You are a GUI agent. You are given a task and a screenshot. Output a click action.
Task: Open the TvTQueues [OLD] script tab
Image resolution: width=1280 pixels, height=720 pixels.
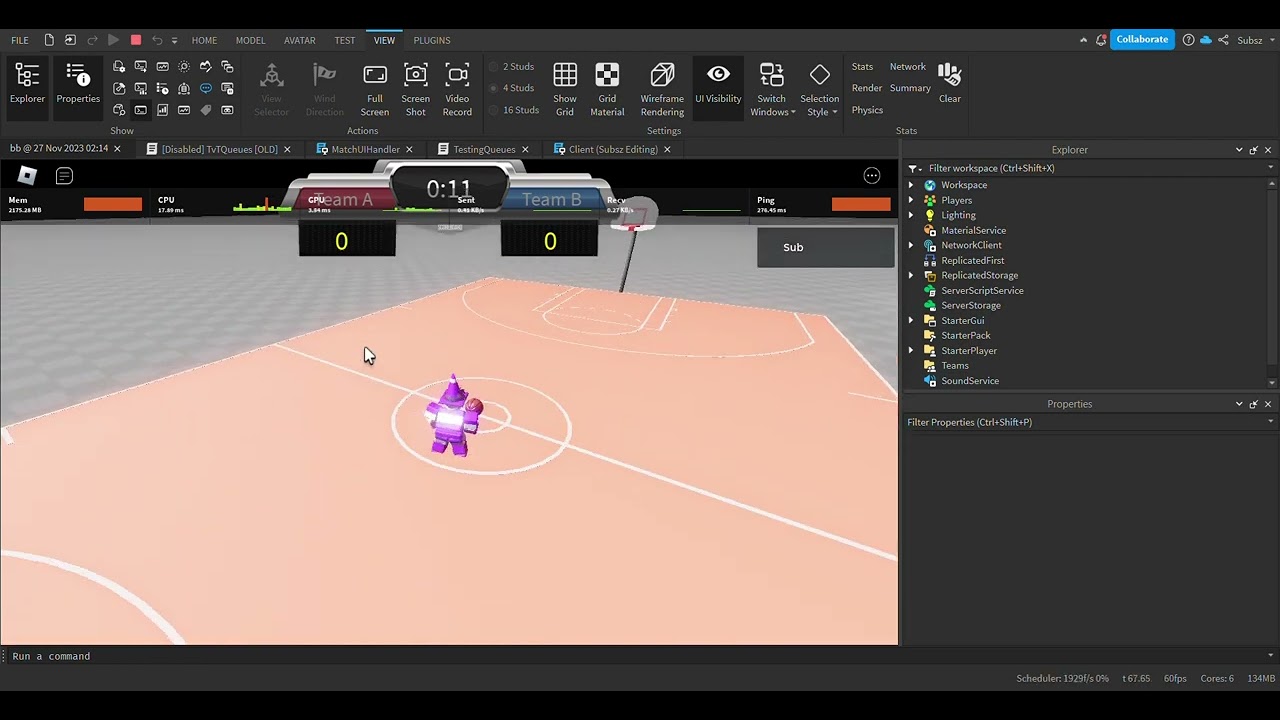219,149
